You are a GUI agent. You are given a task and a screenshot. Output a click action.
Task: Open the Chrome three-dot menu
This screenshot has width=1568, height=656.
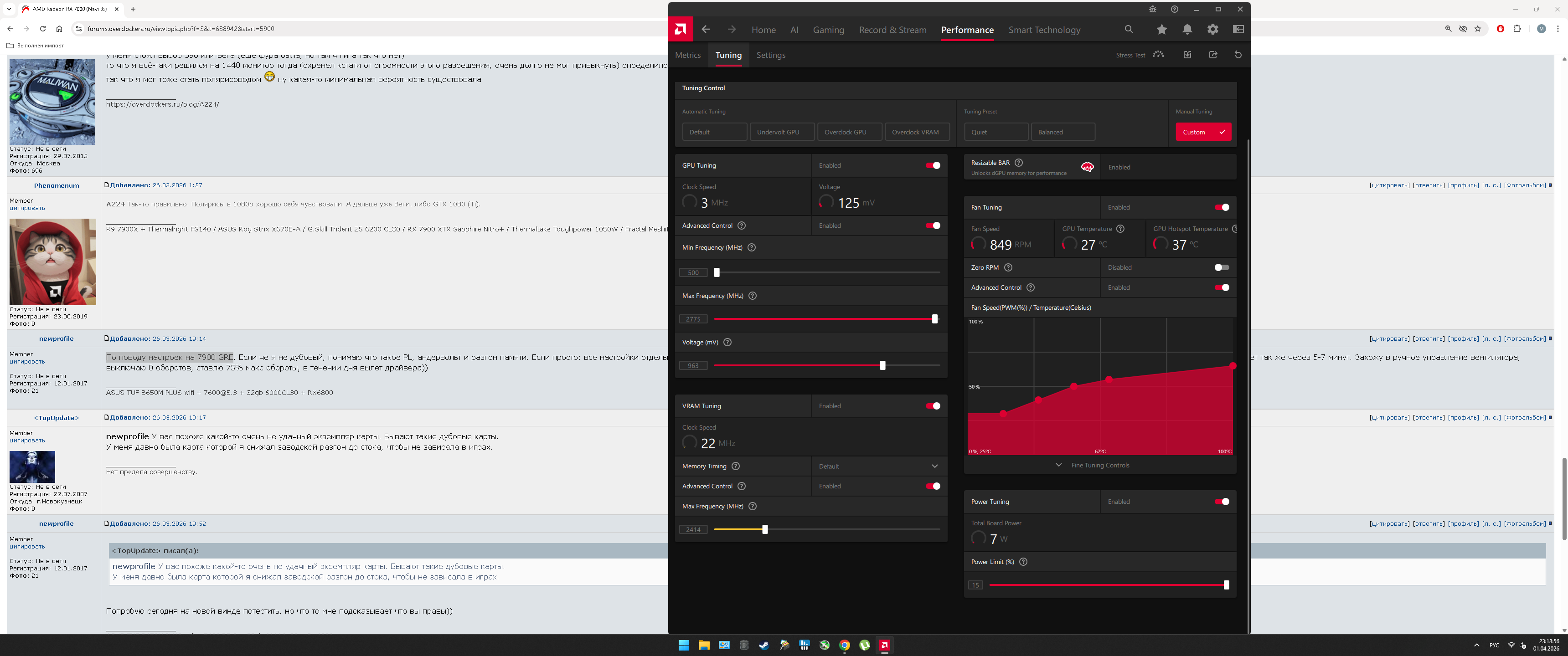(x=1558, y=29)
